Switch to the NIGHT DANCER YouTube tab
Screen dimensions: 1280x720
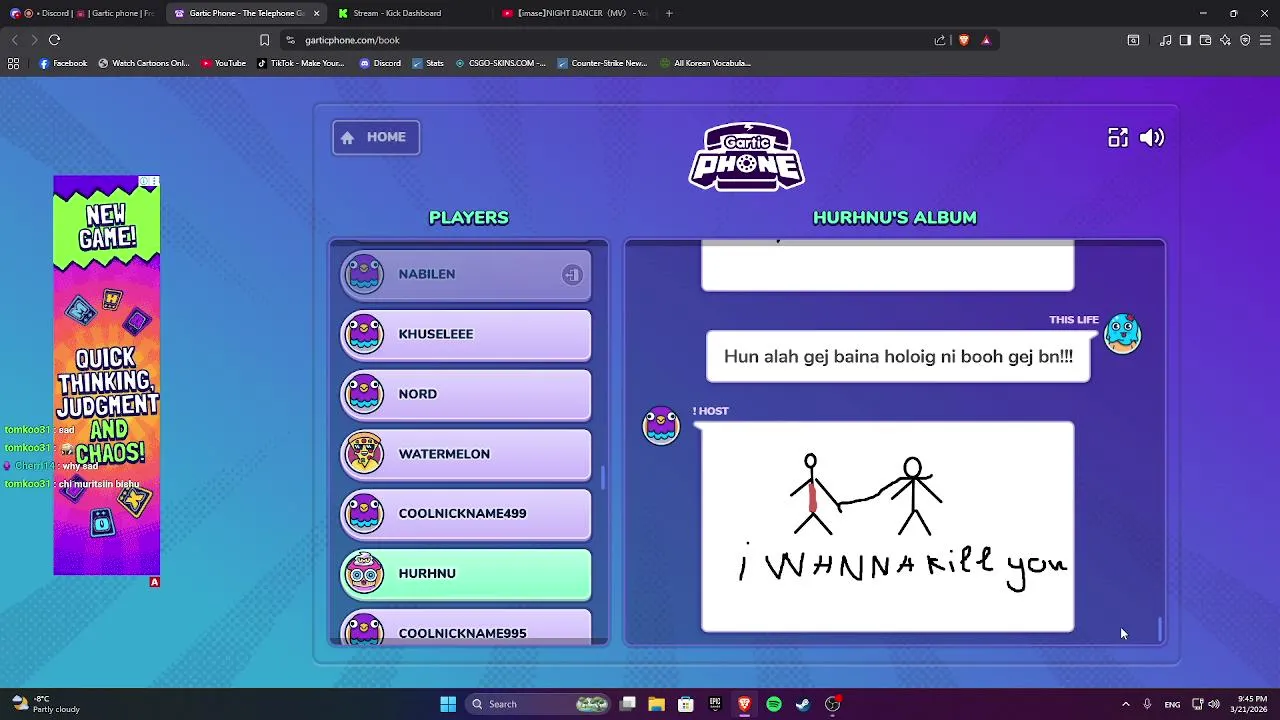point(576,13)
